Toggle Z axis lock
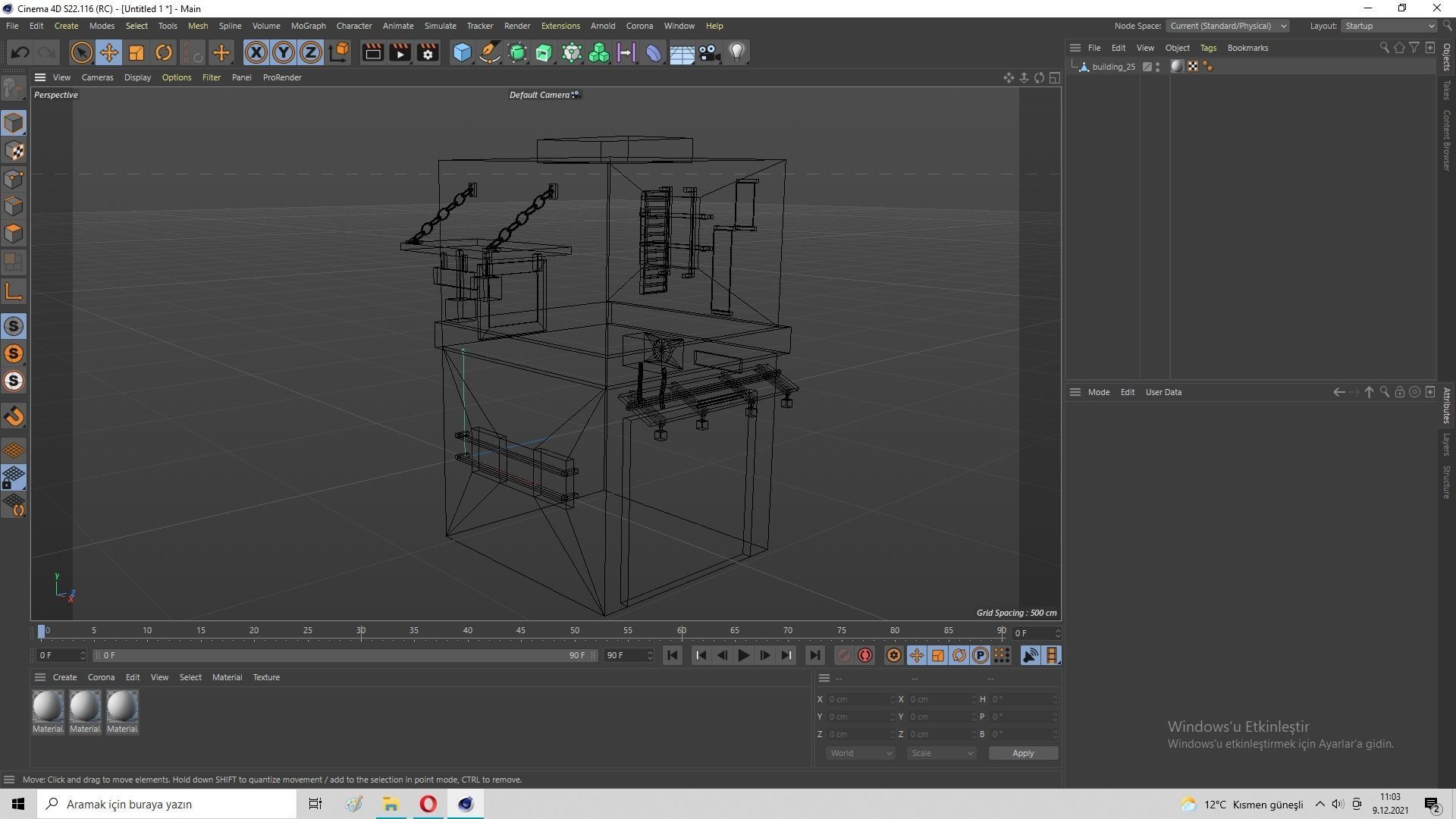 [x=311, y=52]
